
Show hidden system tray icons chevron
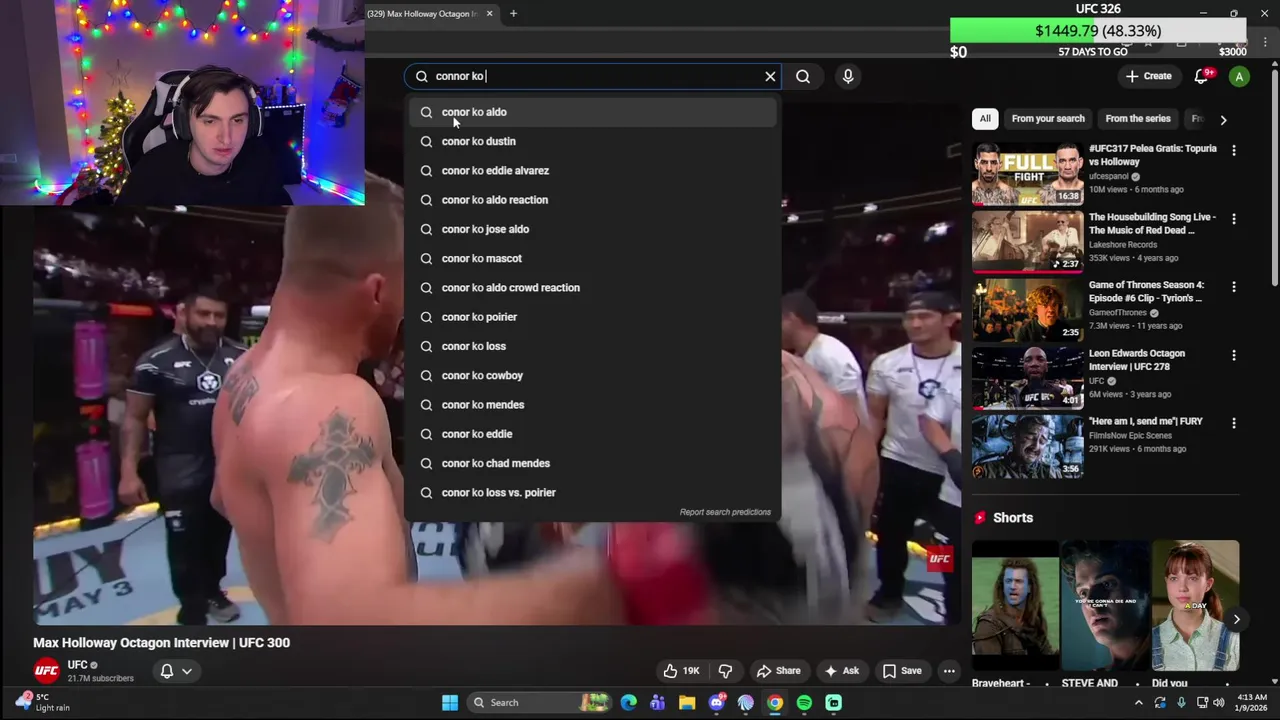click(x=1138, y=703)
